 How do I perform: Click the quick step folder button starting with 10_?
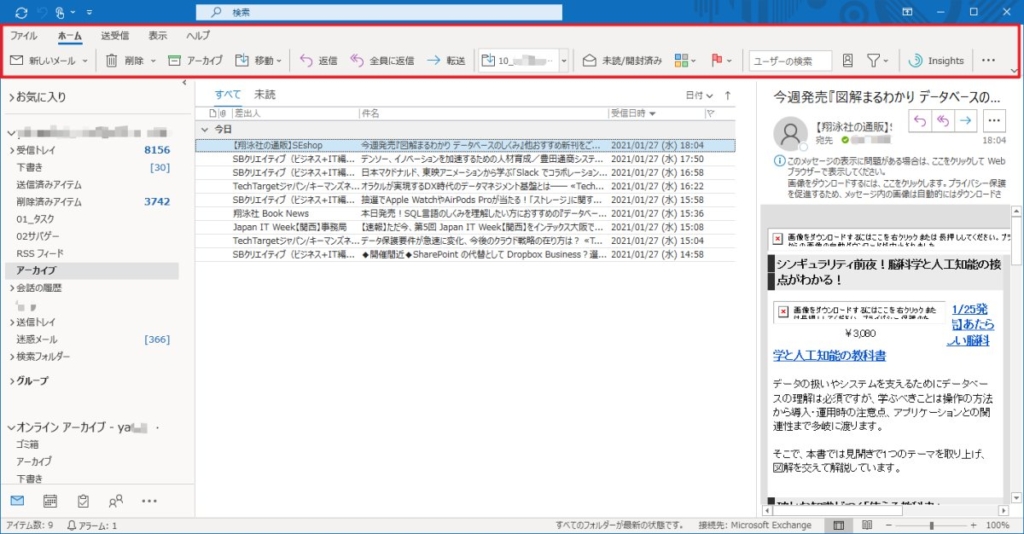(519, 61)
